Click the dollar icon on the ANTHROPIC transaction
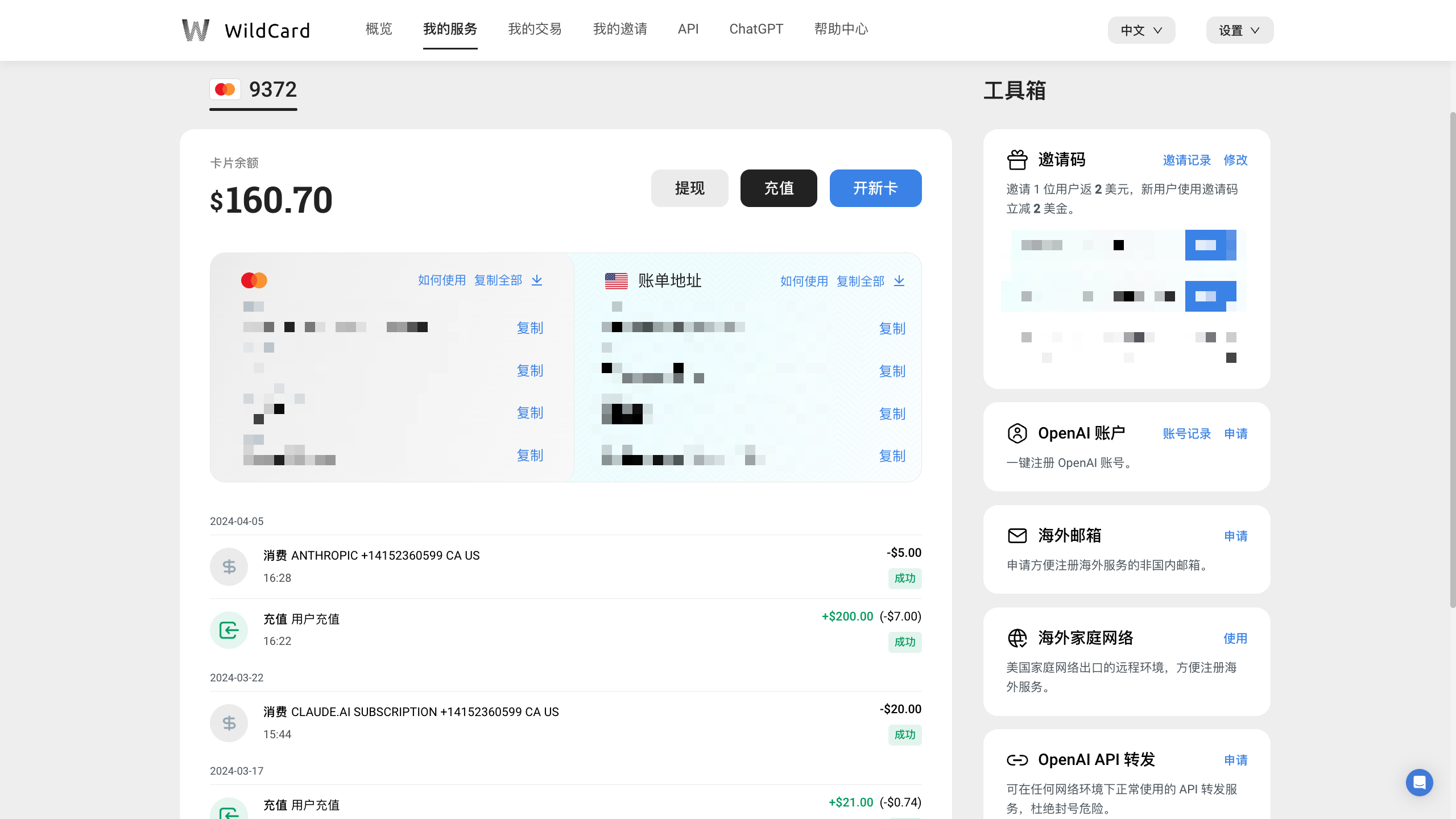The height and width of the screenshot is (819, 1456). pos(229,566)
